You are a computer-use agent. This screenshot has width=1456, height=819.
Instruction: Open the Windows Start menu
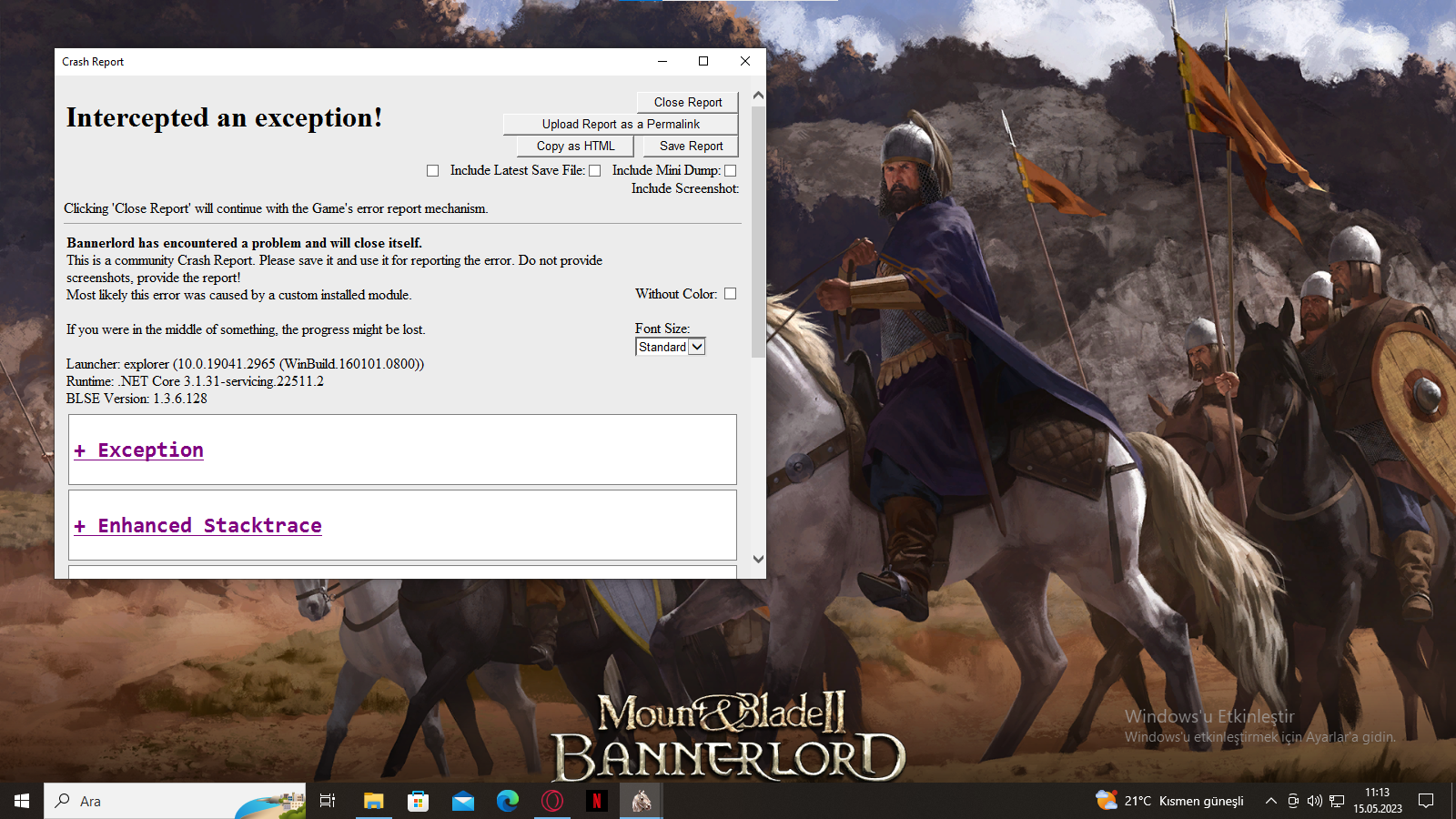[x=22, y=801]
